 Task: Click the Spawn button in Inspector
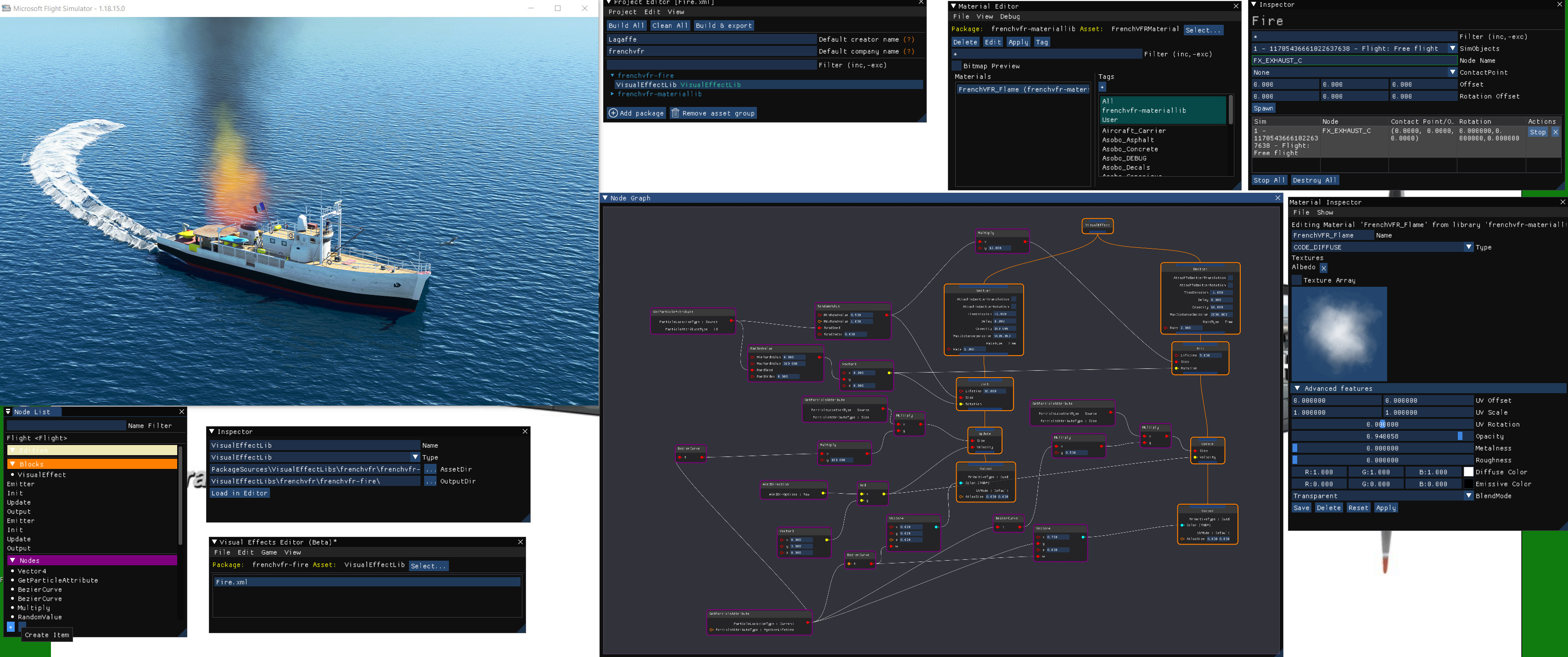tap(1263, 108)
